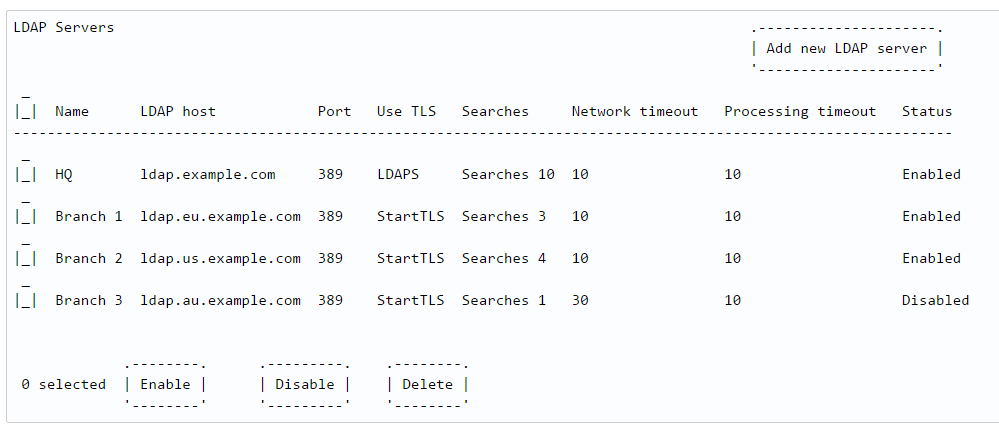View Searches 4 for Branch 2
The width and height of the screenshot is (999, 429).
[x=504, y=259]
